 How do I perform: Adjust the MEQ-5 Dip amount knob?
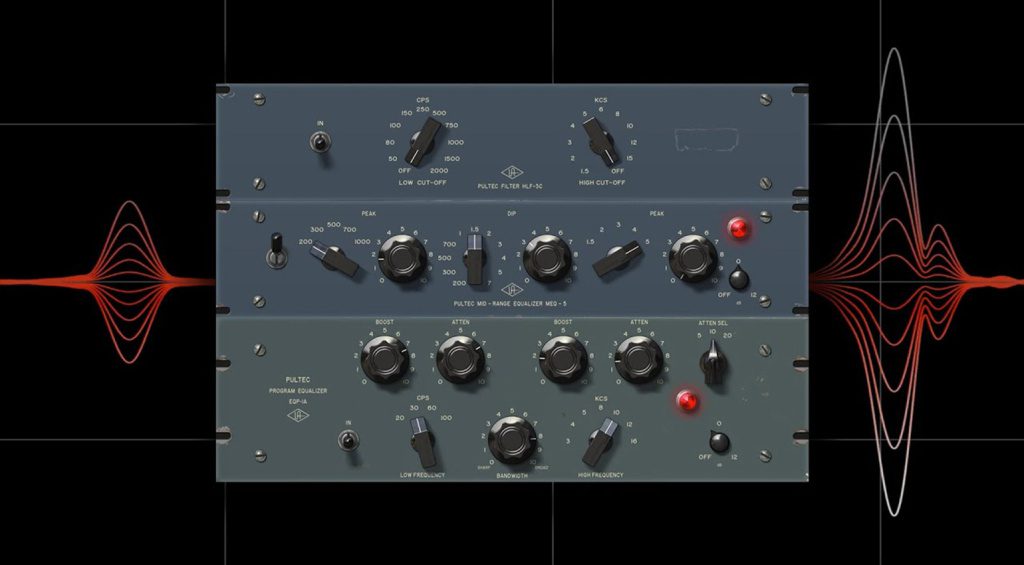[x=547, y=258]
